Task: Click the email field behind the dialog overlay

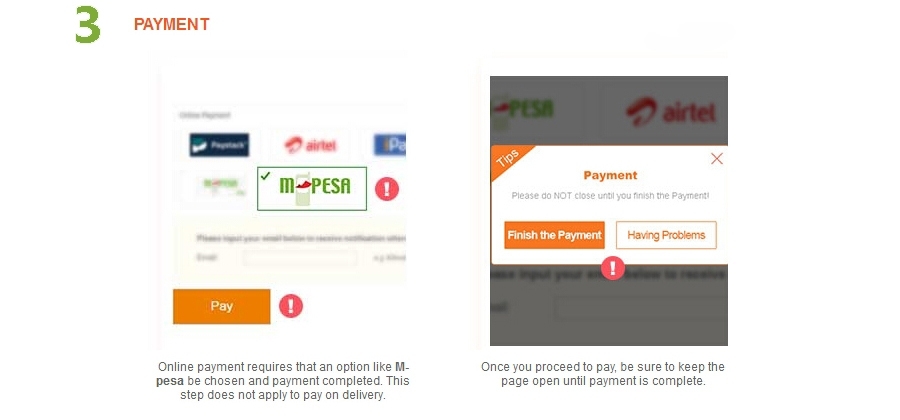Action: click(x=641, y=308)
